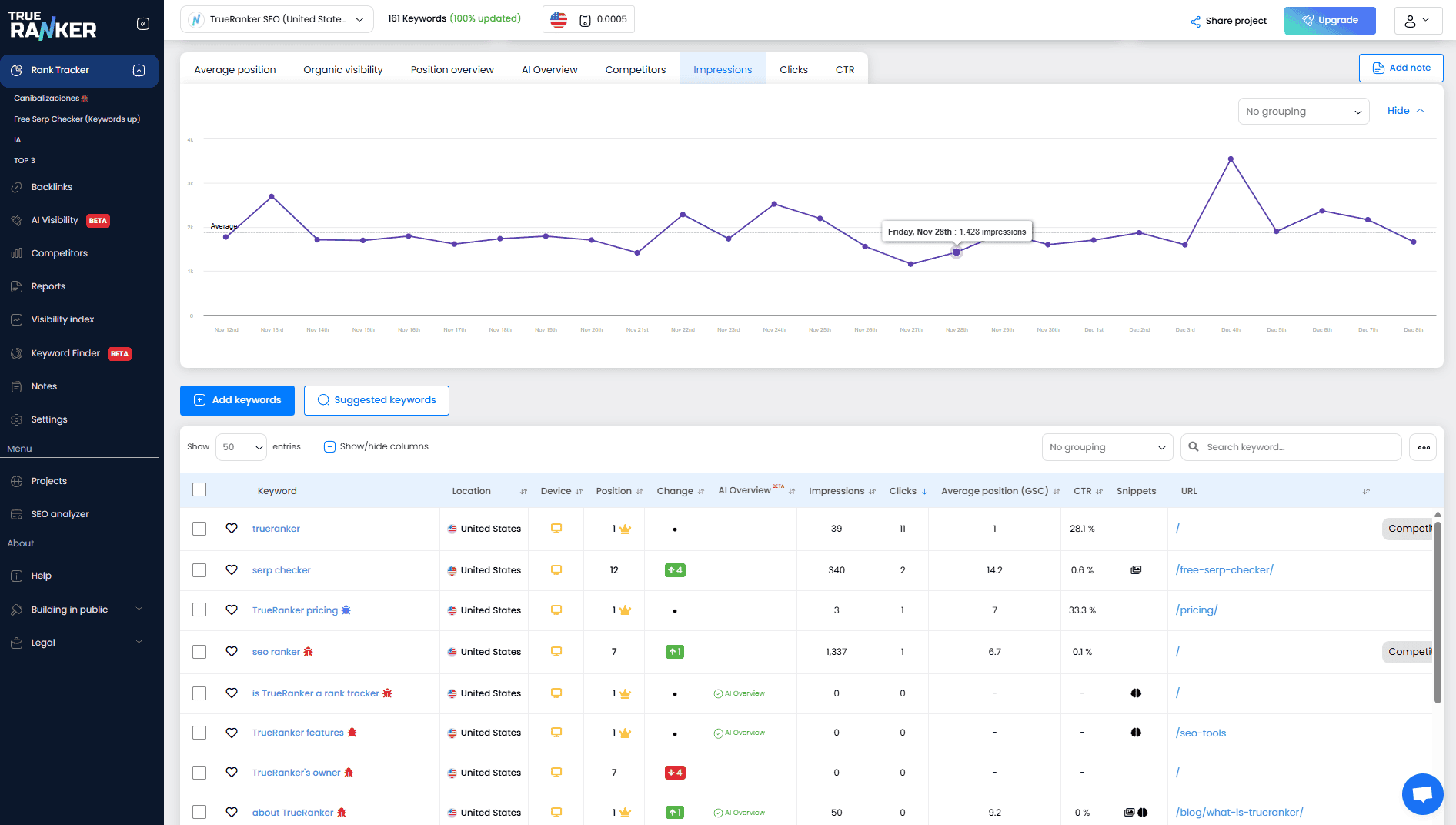Expand the TrueRanker SEO project selector

[277, 20]
